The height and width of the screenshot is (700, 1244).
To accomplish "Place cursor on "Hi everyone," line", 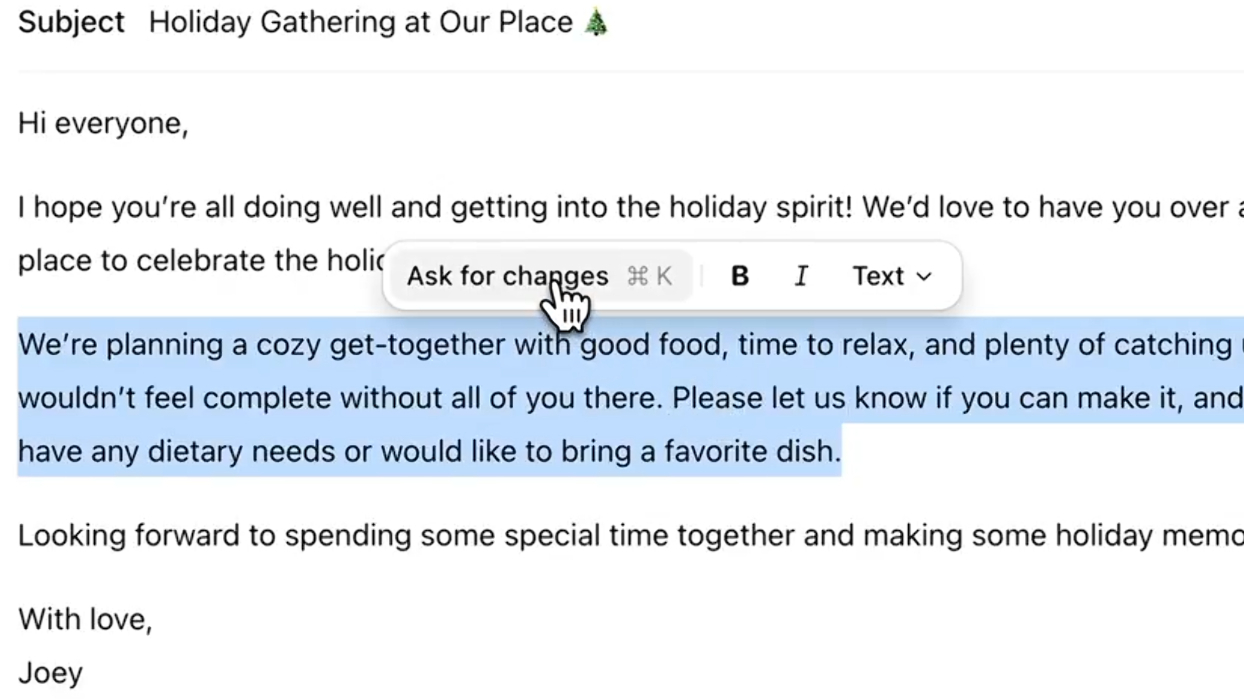I will coord(103,124).
